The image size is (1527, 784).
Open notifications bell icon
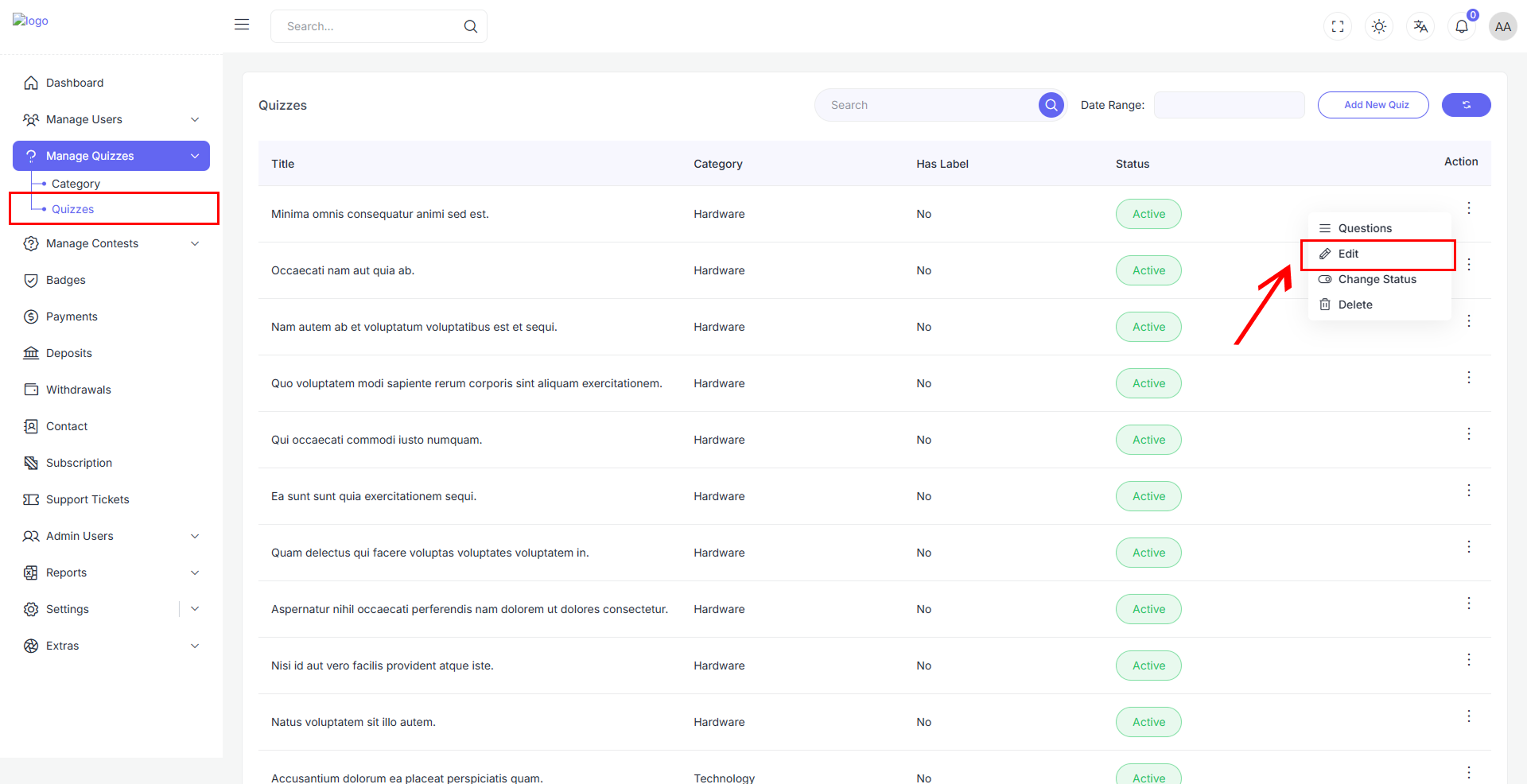click(1462, 26)
